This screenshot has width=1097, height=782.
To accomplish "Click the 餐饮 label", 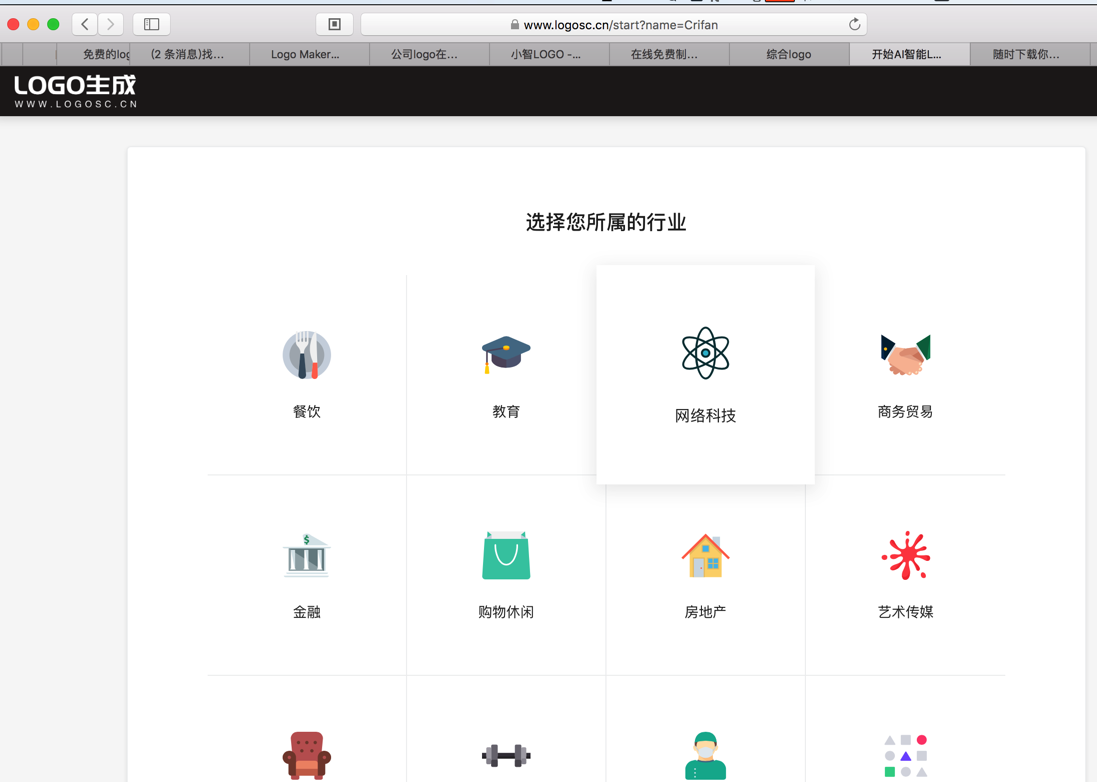I will point(306,411).
